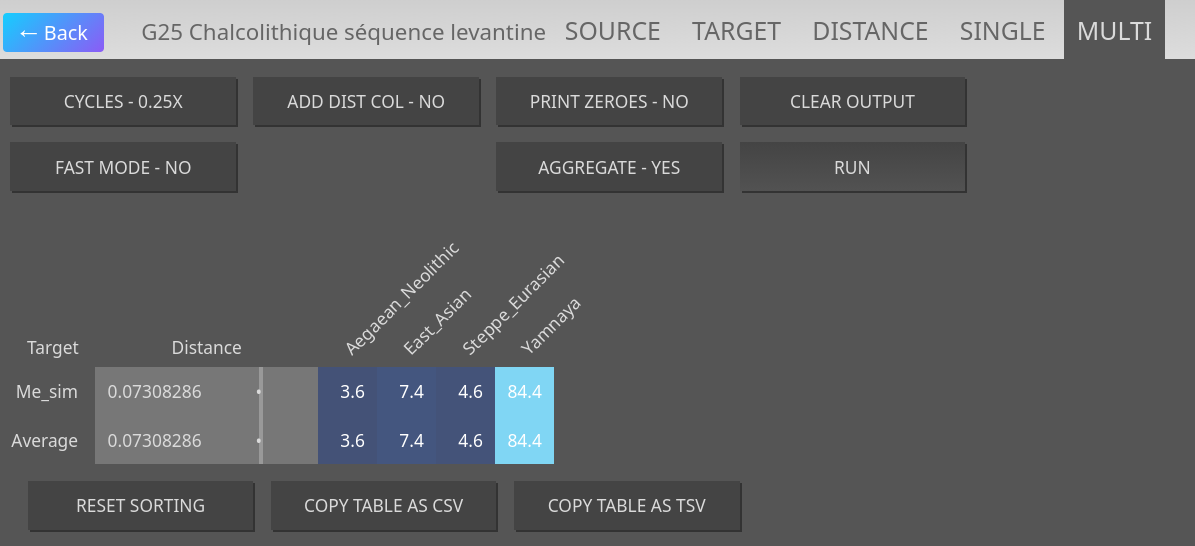Toggle FAST MODE - NO option
The height and width of the screenshot is (546, 1195).
click(123, 167)
